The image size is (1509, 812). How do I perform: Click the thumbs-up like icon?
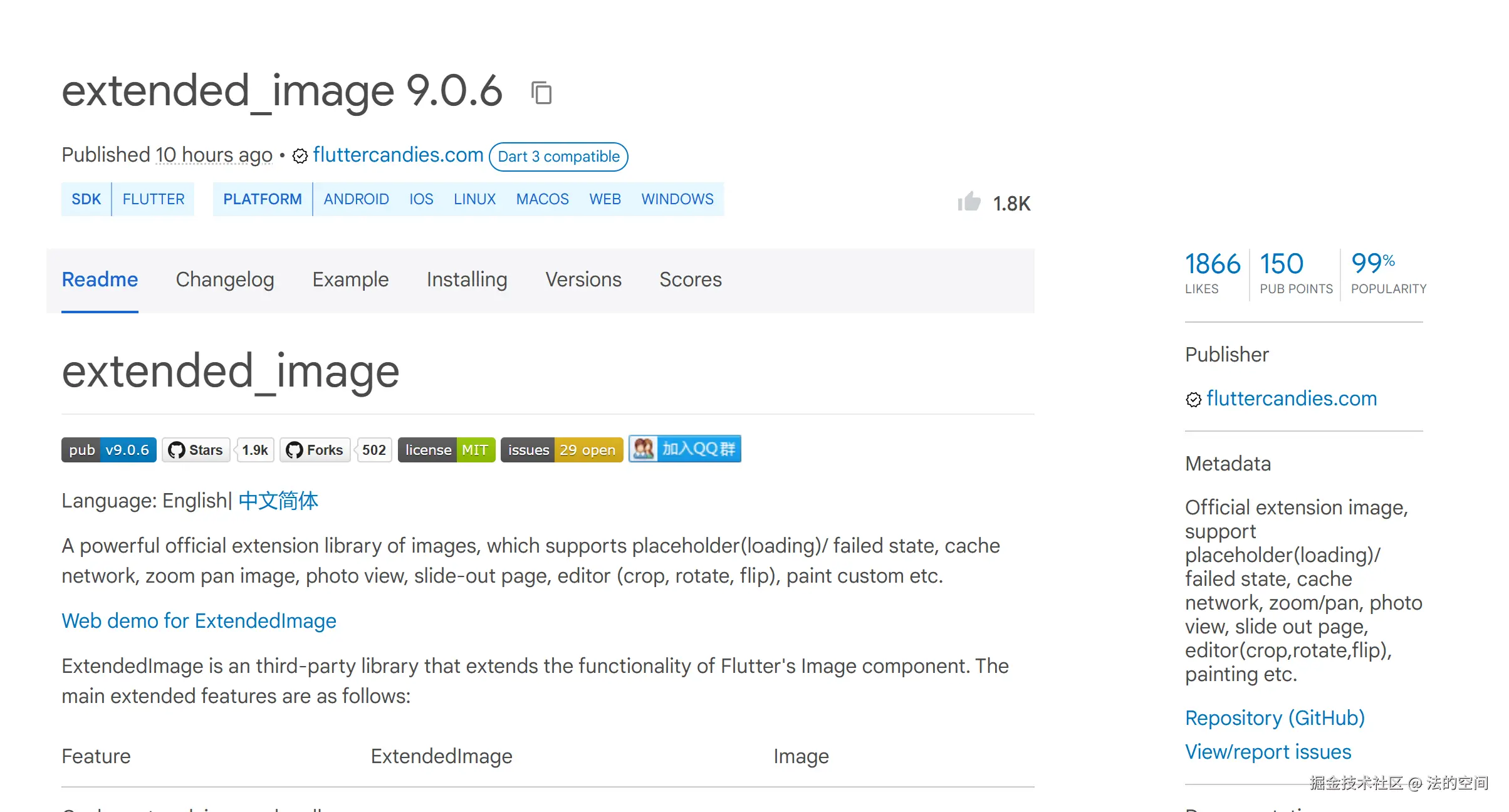969,202
